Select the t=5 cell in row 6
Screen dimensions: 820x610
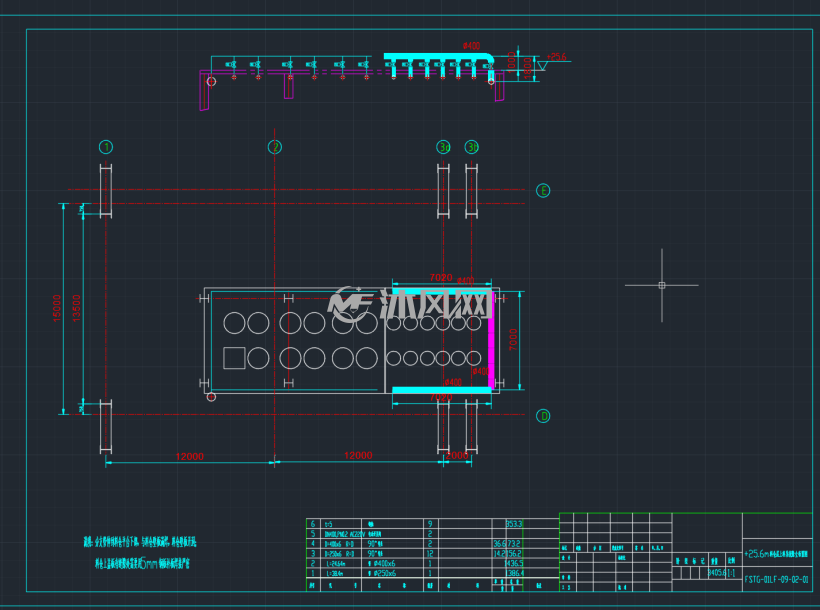(328, 524)
